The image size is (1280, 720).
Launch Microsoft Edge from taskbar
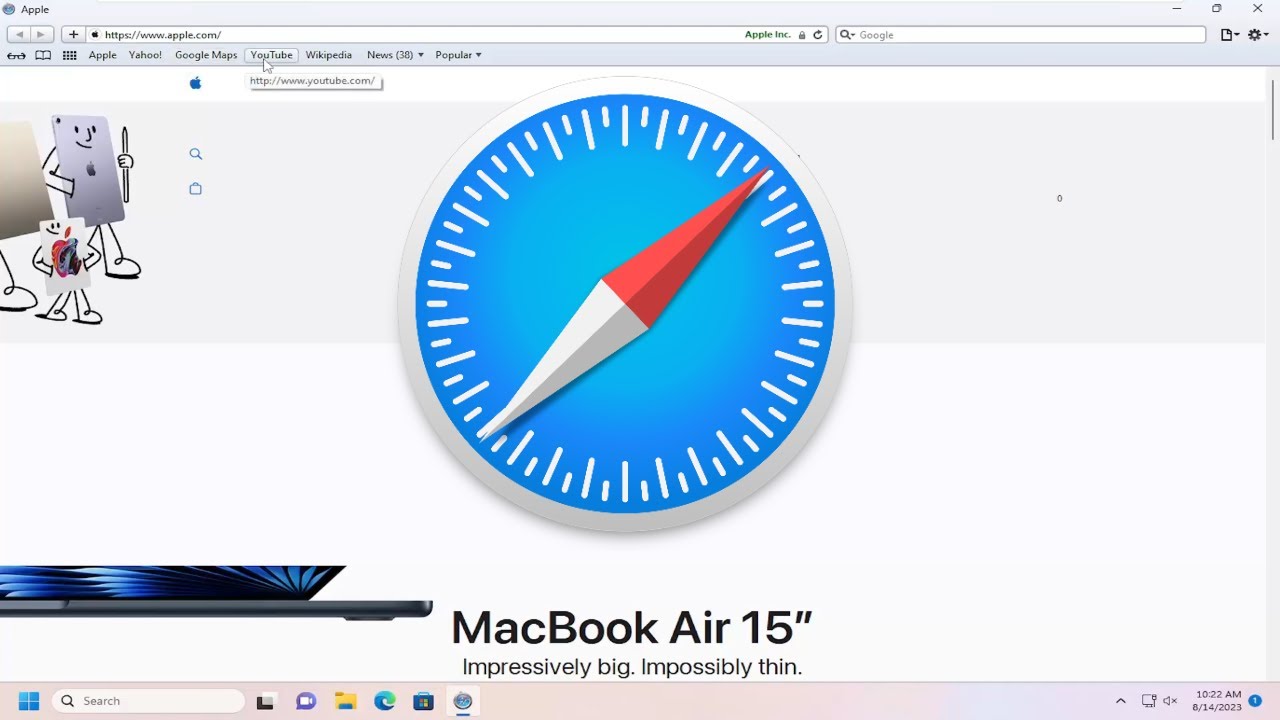[x=385, y=702]
